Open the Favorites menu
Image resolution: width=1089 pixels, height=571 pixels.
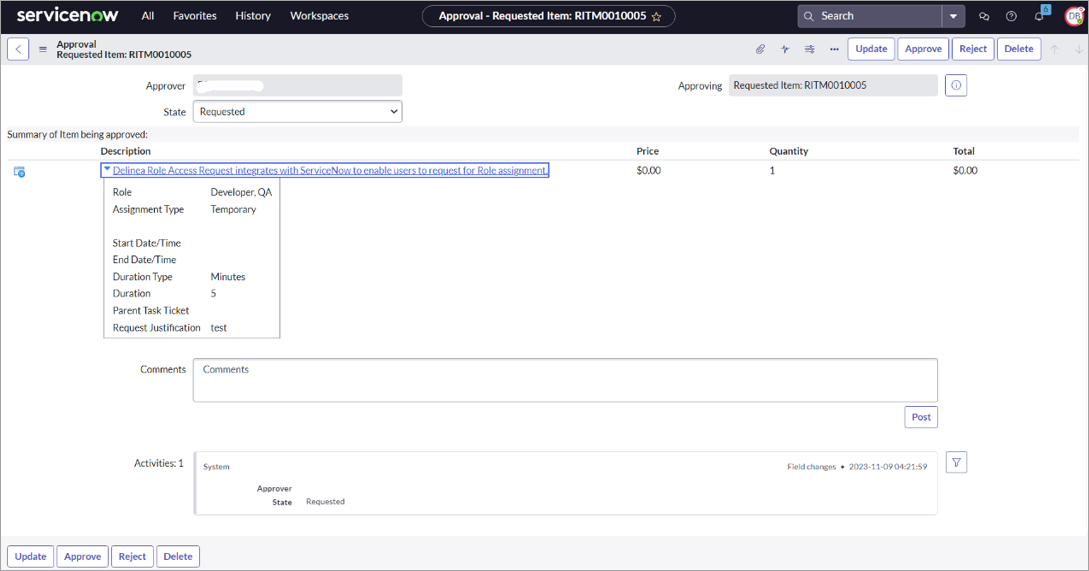(x=194, y=16)
